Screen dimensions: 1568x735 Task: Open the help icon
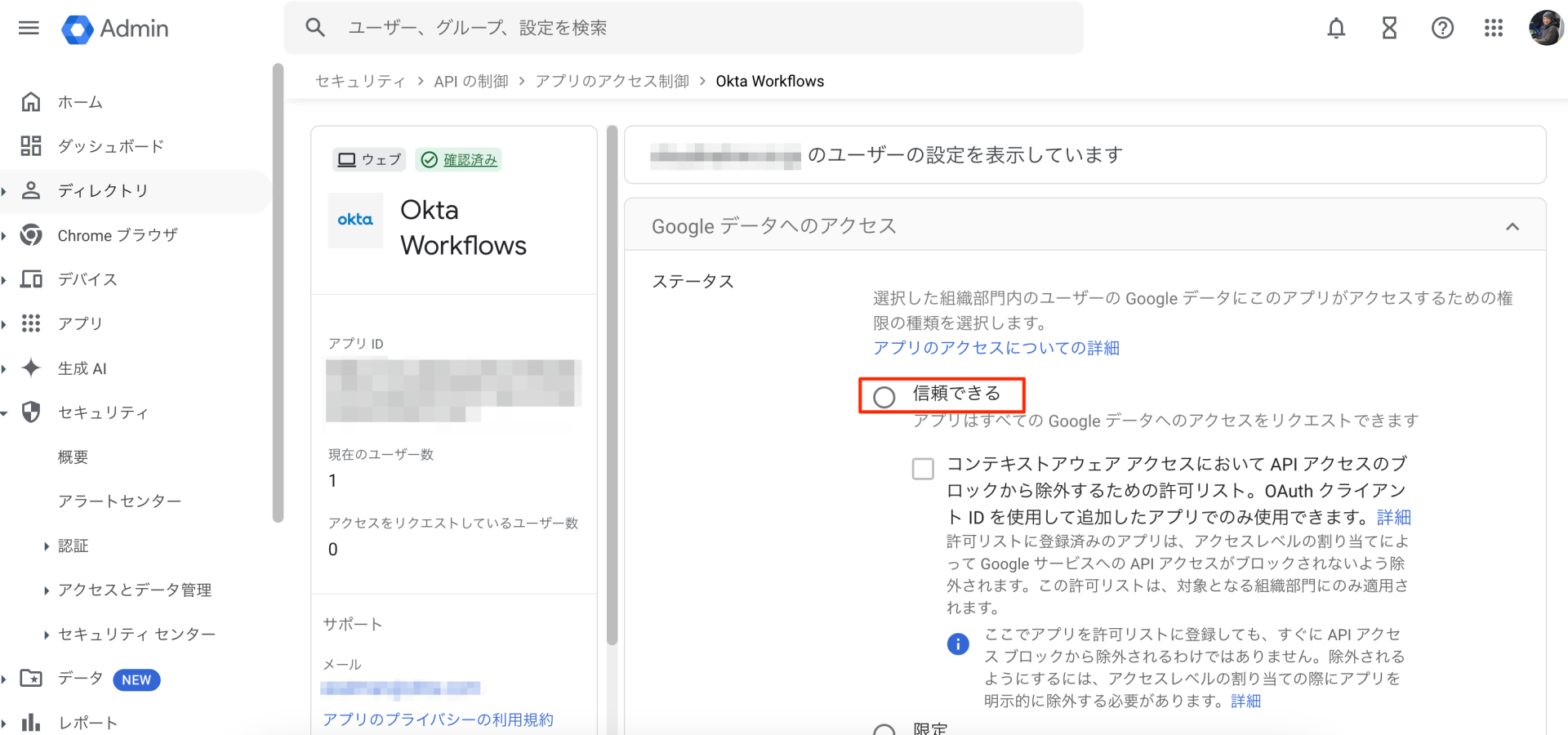pos(1442,28)
